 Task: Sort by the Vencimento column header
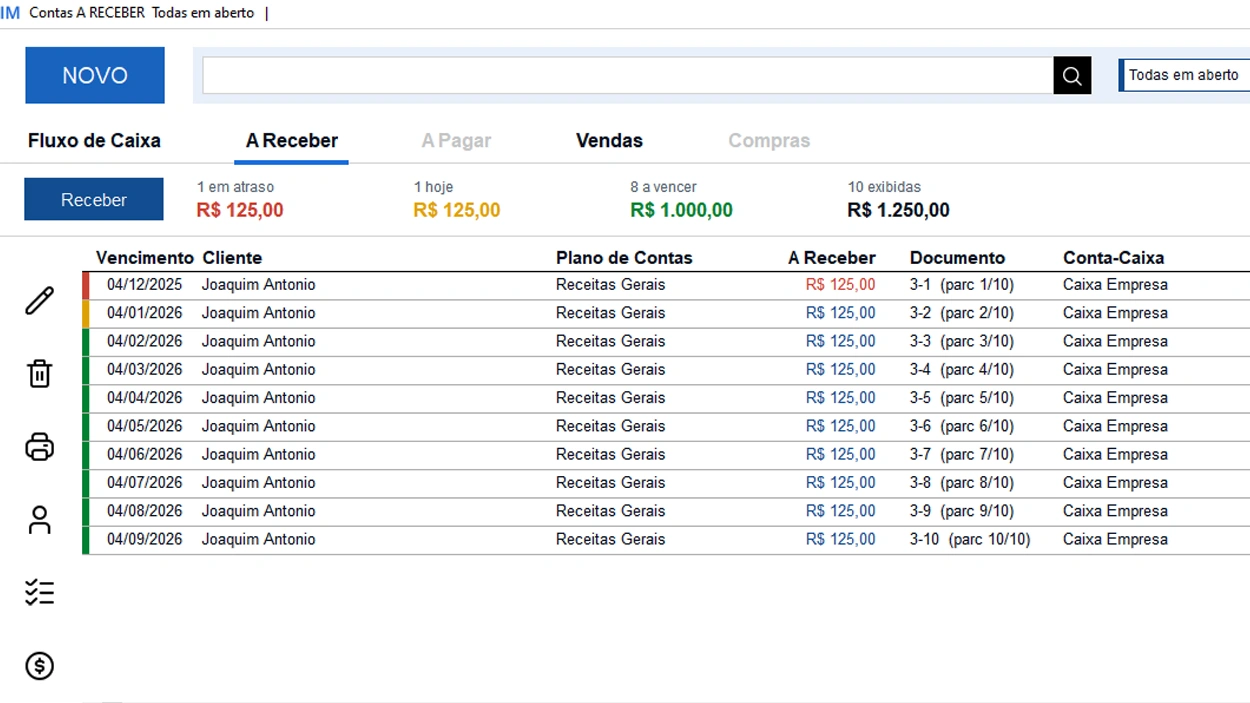144,258
